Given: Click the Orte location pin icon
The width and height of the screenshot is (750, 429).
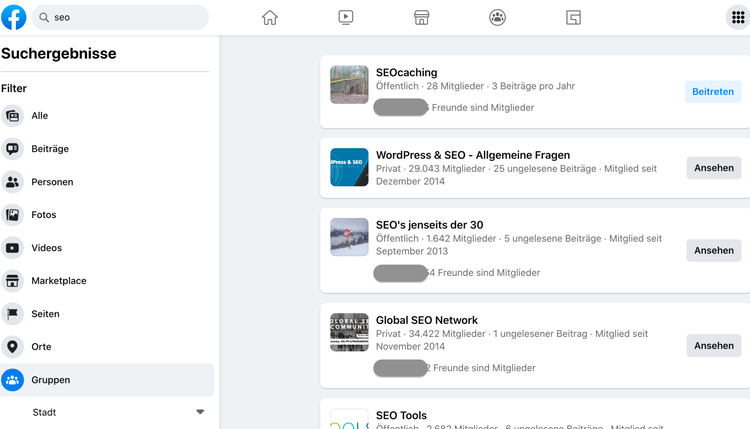Looking at the screenshot, I should point(12,347).
